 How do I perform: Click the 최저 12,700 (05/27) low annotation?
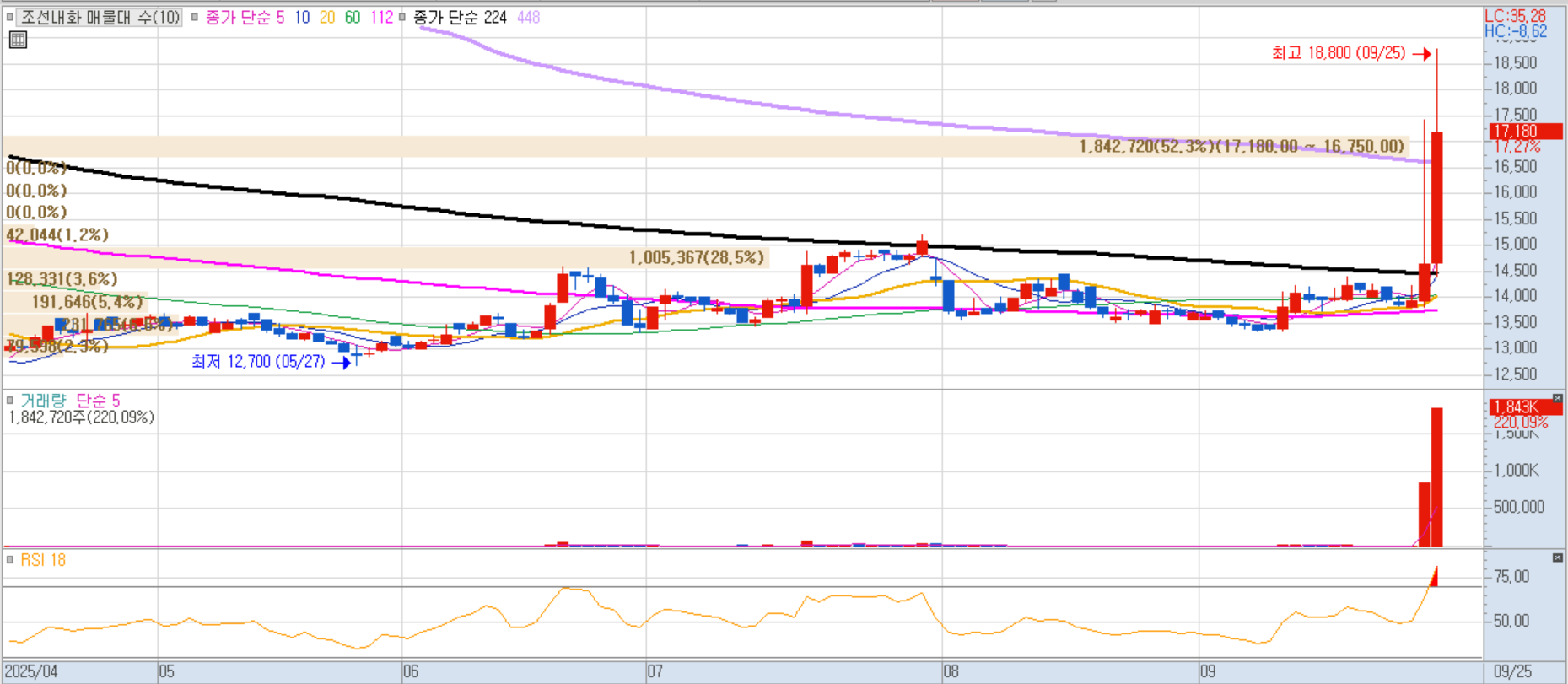258,362
